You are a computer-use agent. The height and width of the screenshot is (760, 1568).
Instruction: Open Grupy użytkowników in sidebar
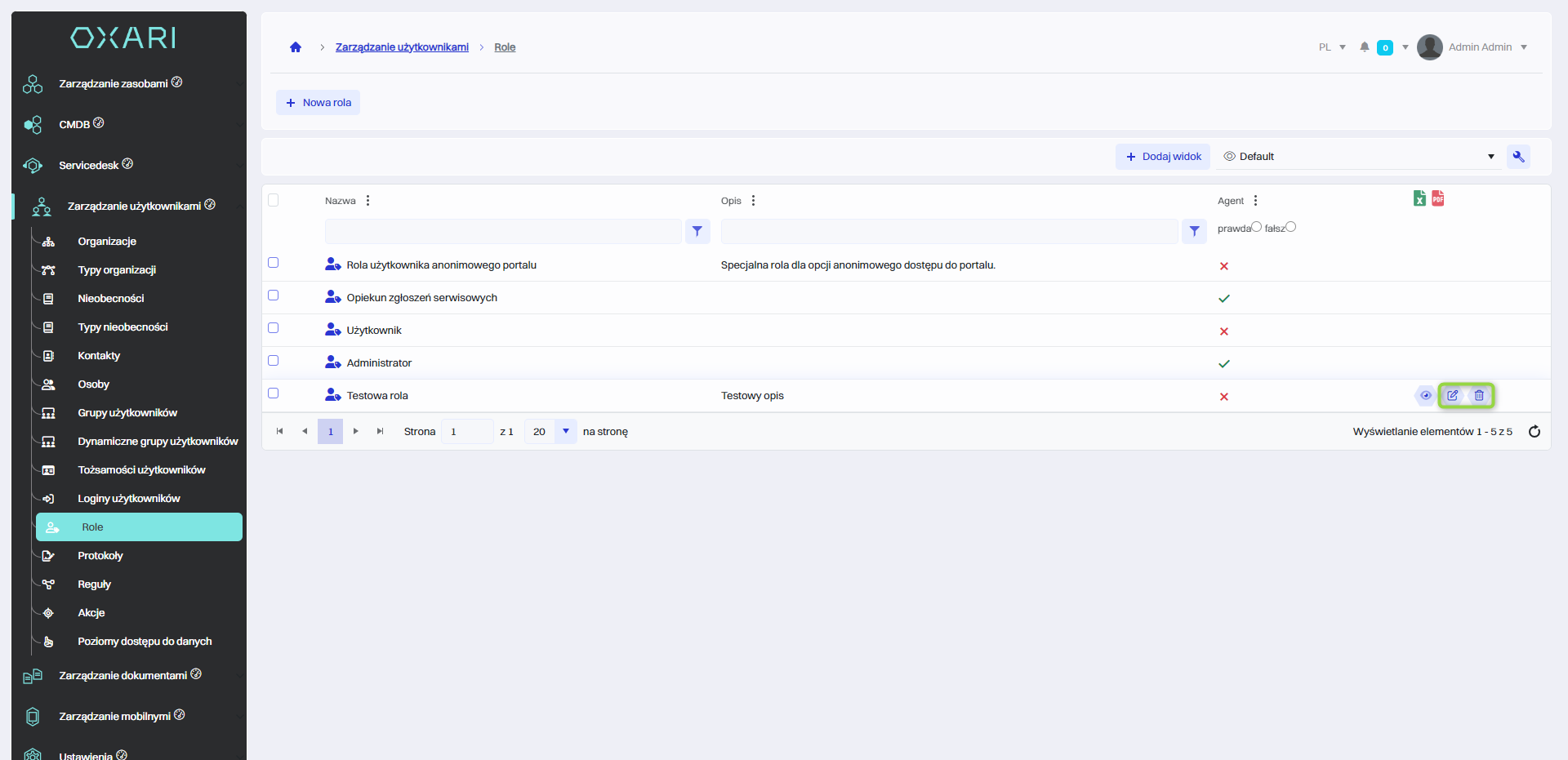coord(127,413)
